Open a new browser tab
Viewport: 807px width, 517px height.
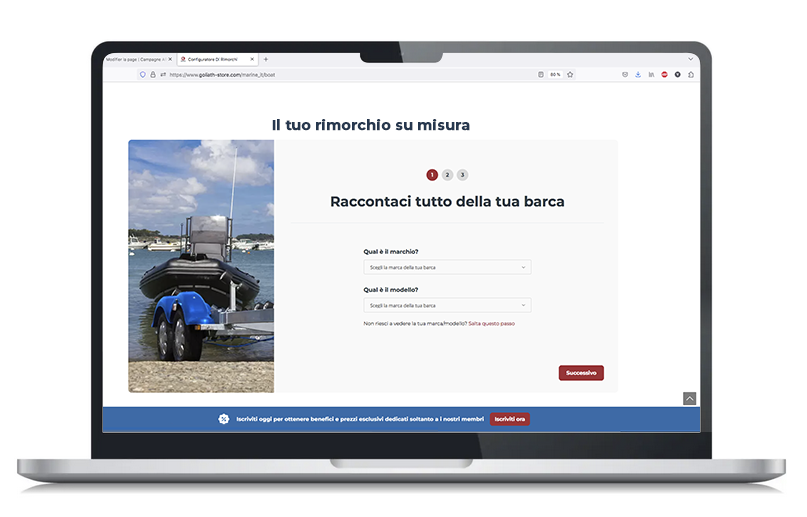pyautogui.click(x=265, y=59)
